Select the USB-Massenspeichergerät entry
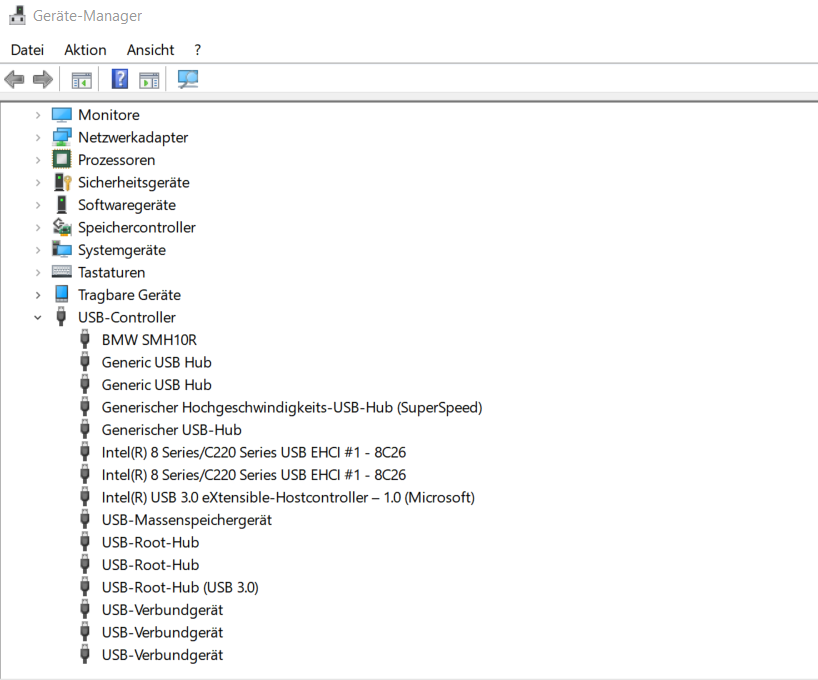Image resolution: width=818 pixels, height=680 pixels. click(186, 520)
